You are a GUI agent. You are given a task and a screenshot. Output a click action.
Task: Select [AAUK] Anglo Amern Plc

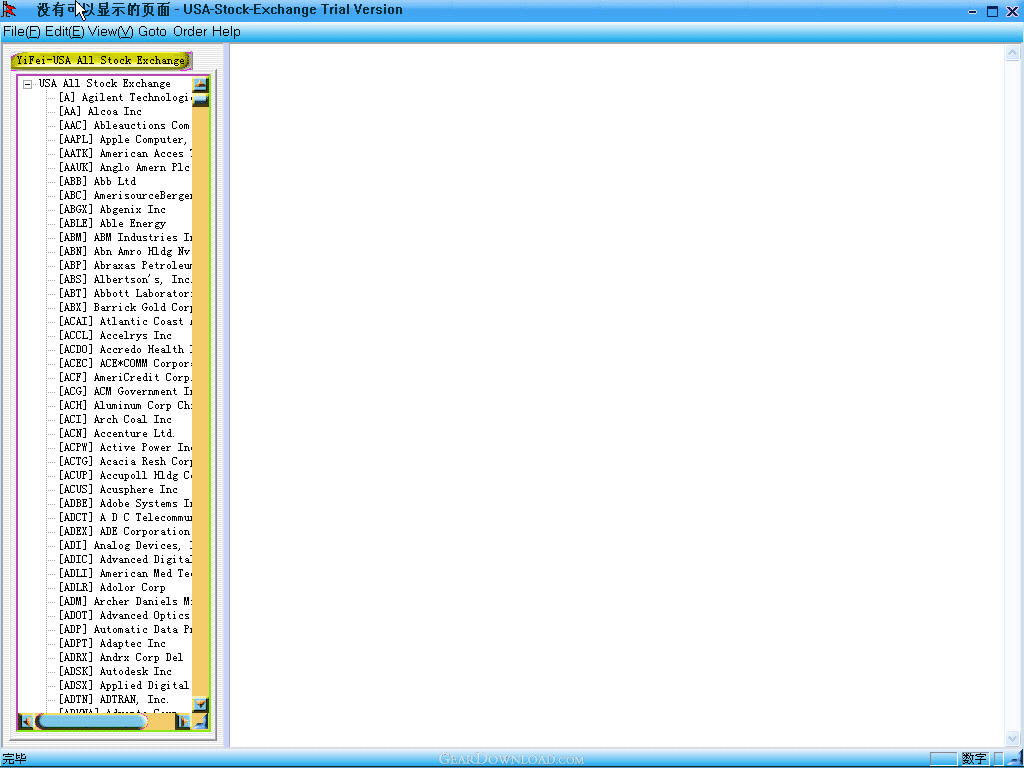point(125,167)
